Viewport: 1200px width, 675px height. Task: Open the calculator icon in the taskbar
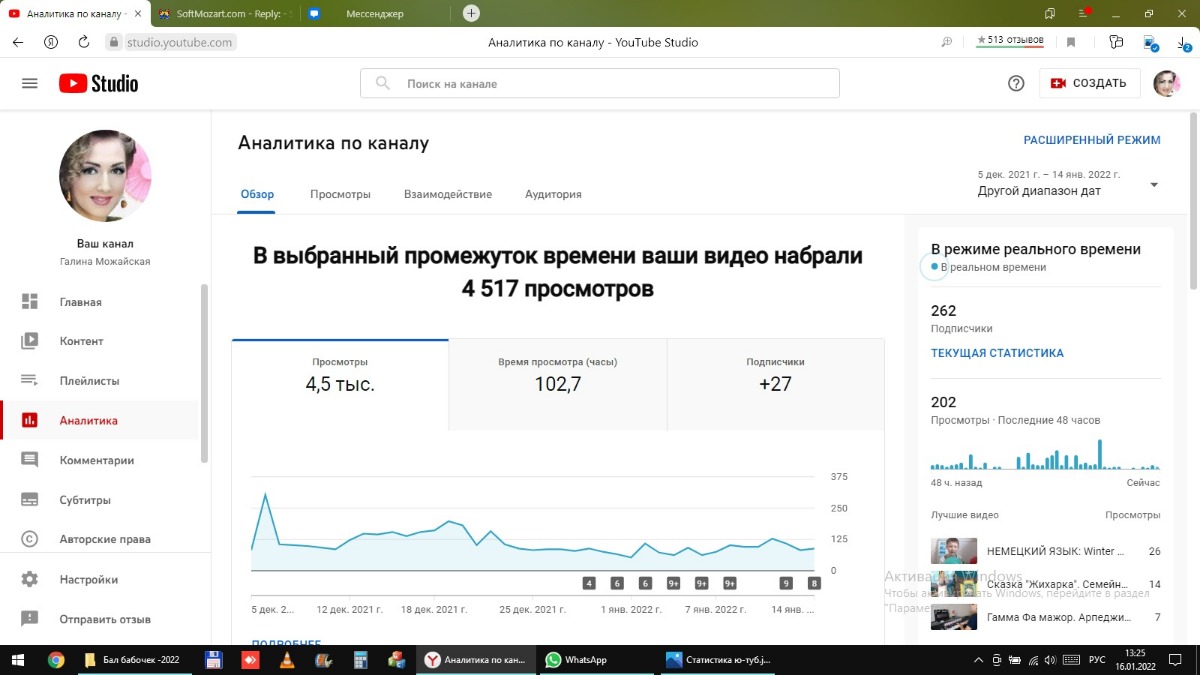361,660
